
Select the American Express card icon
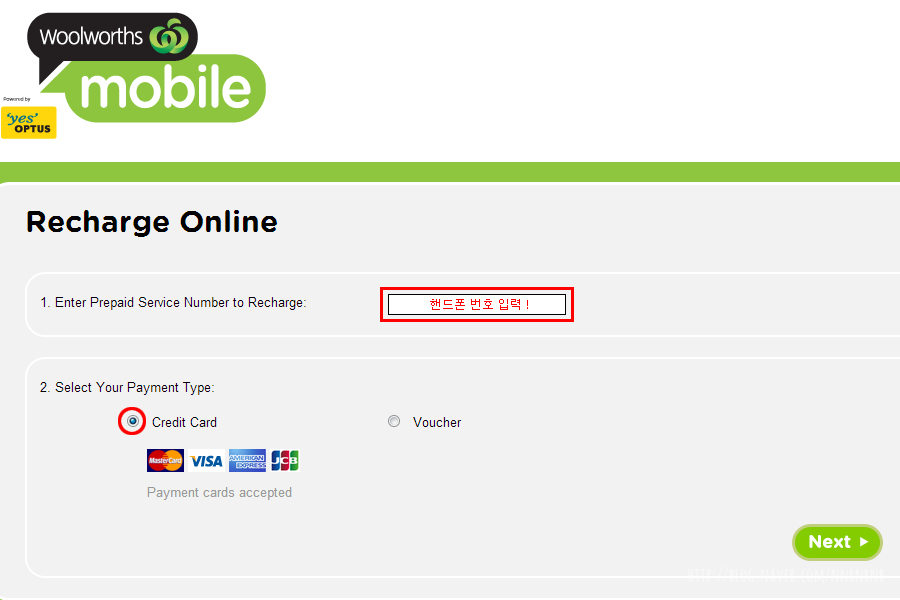click(247, 460)
